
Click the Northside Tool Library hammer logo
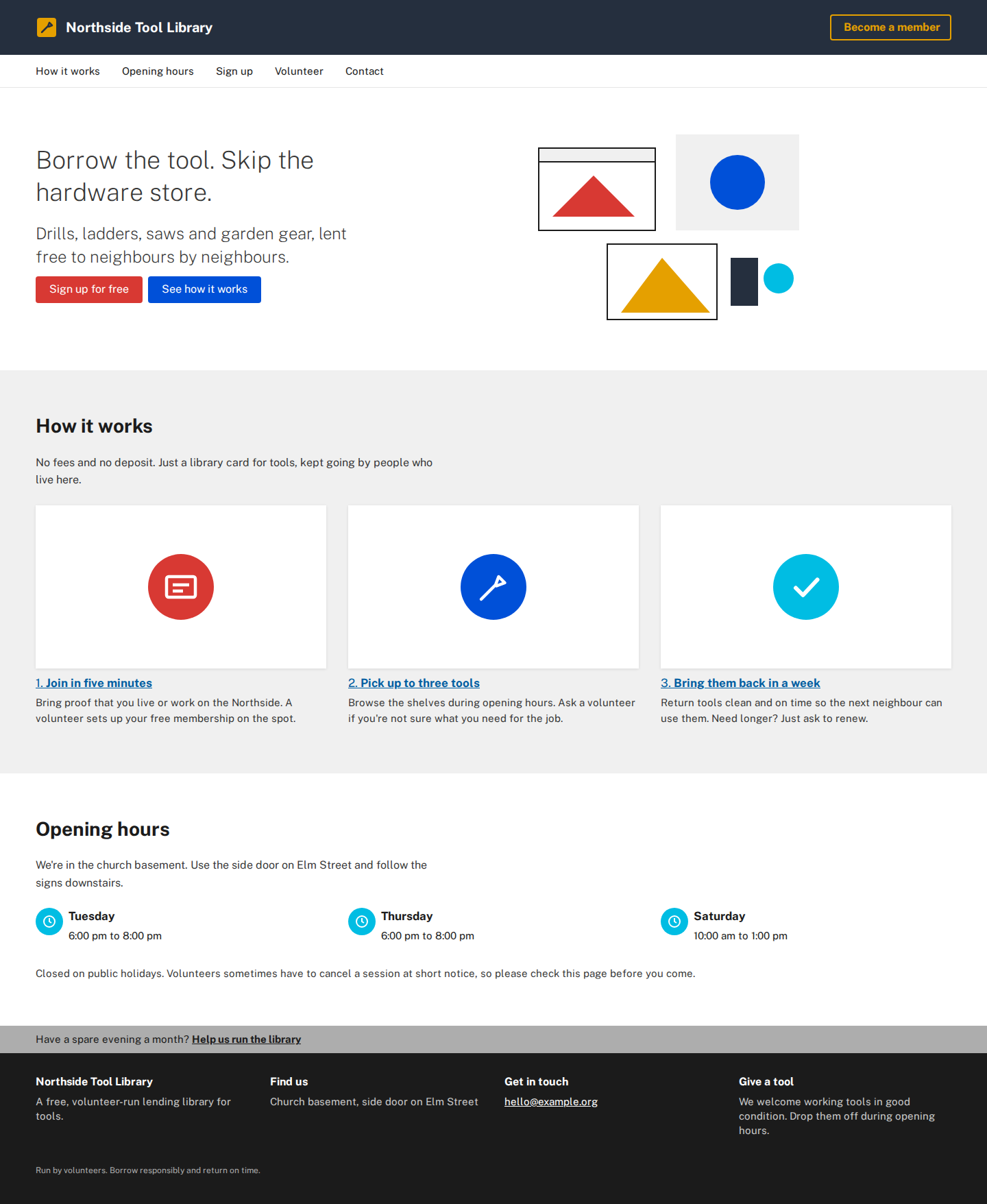click(47, 27)
